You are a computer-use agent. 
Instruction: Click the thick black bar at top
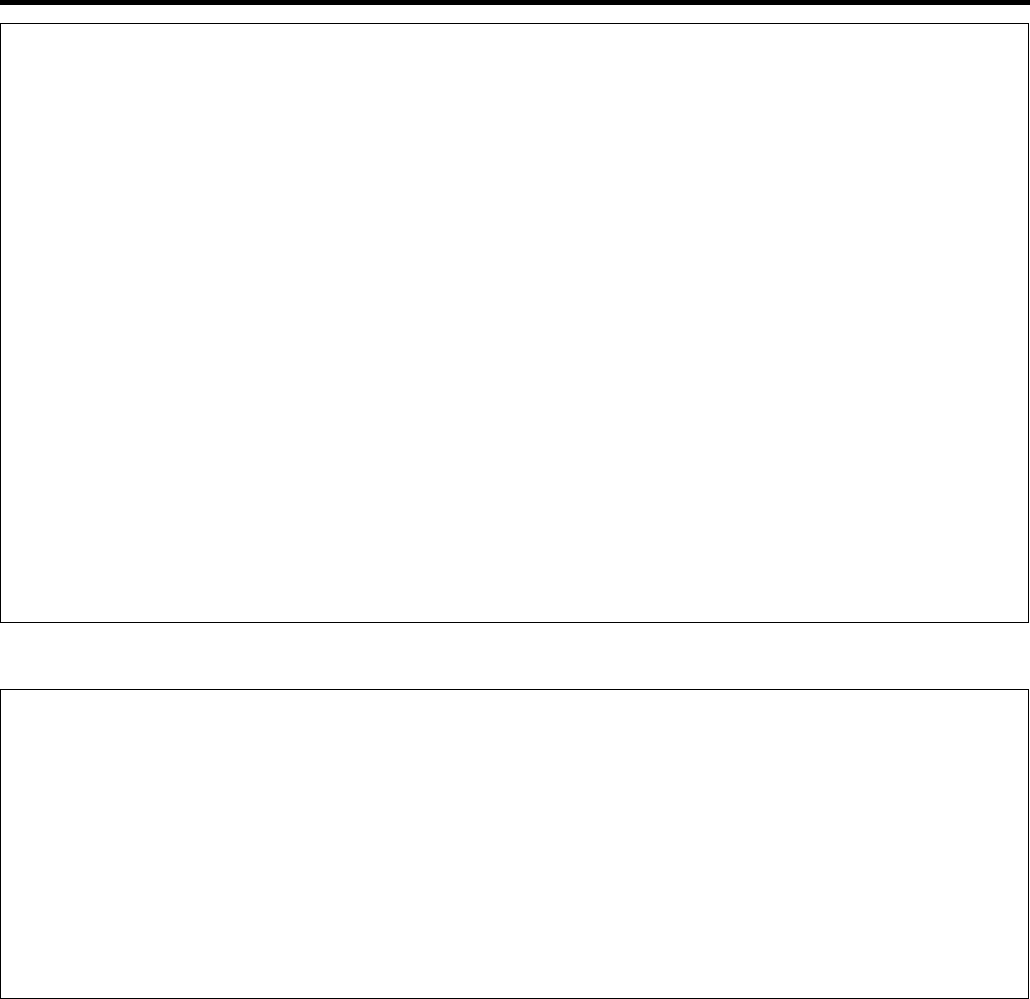(x=515, y=3)
